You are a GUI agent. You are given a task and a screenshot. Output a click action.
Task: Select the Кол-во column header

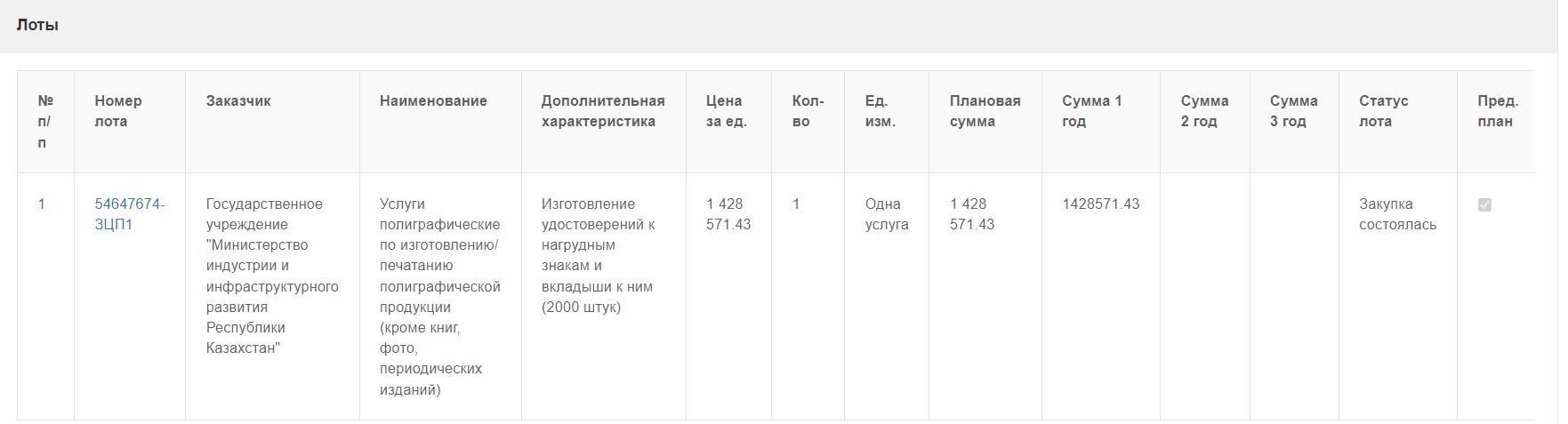click(808, 111)
